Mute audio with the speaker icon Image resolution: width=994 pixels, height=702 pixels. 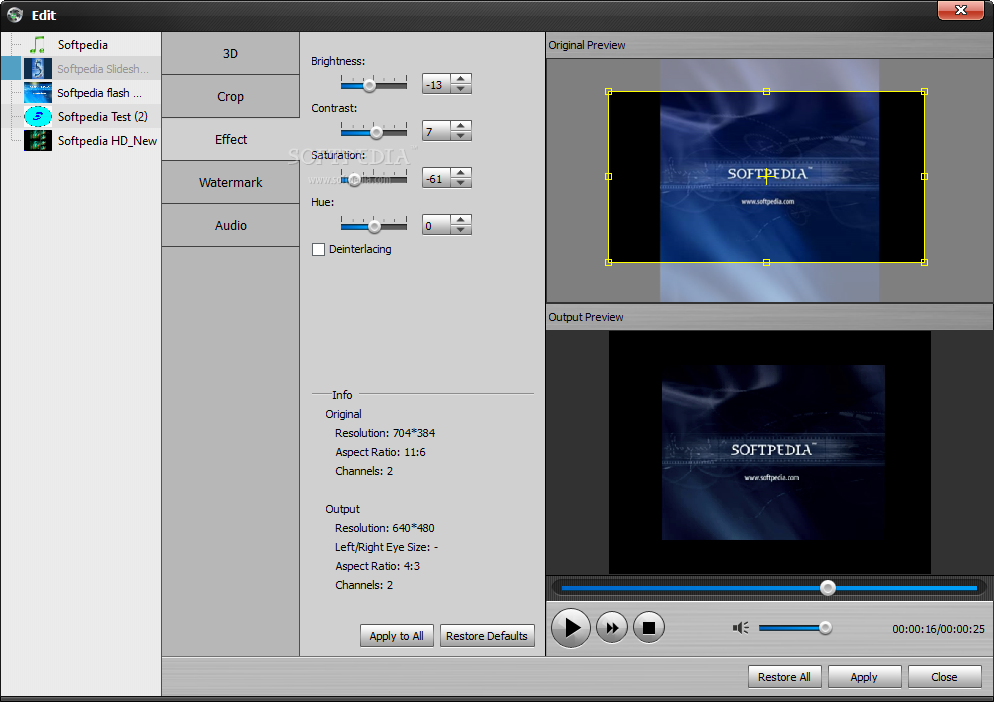[x=740, y=628]
